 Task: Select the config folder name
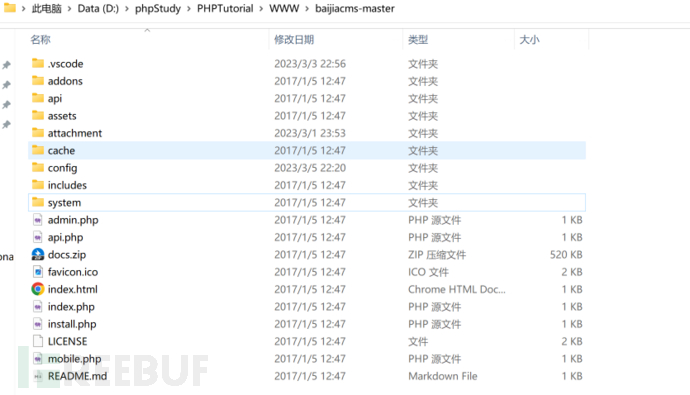pyautogui.click(x=62, y=168)
